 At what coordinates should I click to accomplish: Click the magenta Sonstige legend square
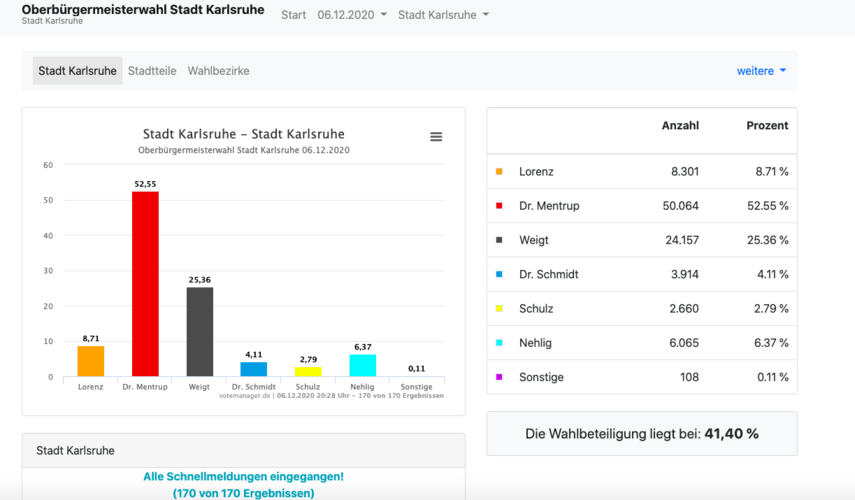click(x=499, y=377)
